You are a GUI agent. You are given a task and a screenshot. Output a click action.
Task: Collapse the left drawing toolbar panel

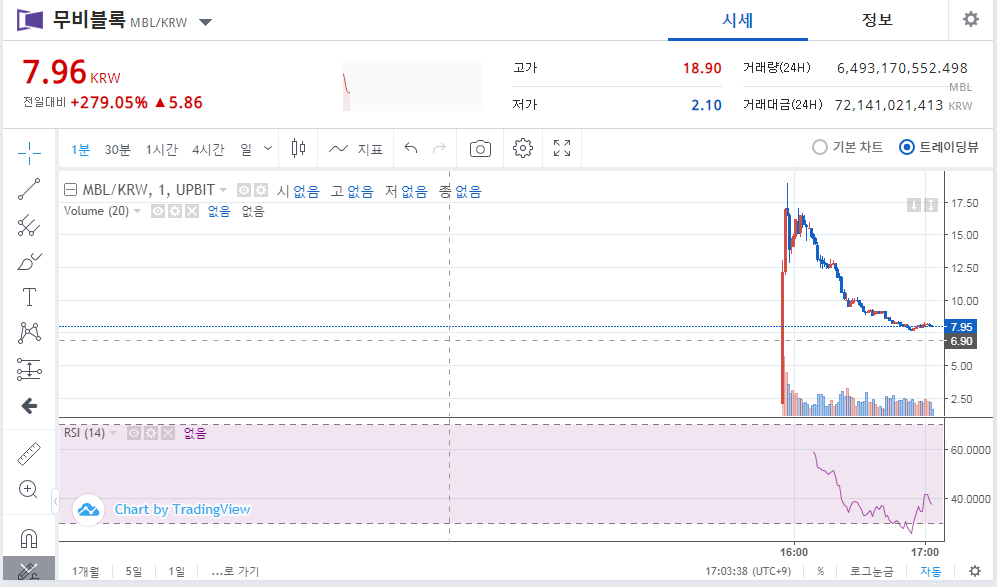pos(55,502)
